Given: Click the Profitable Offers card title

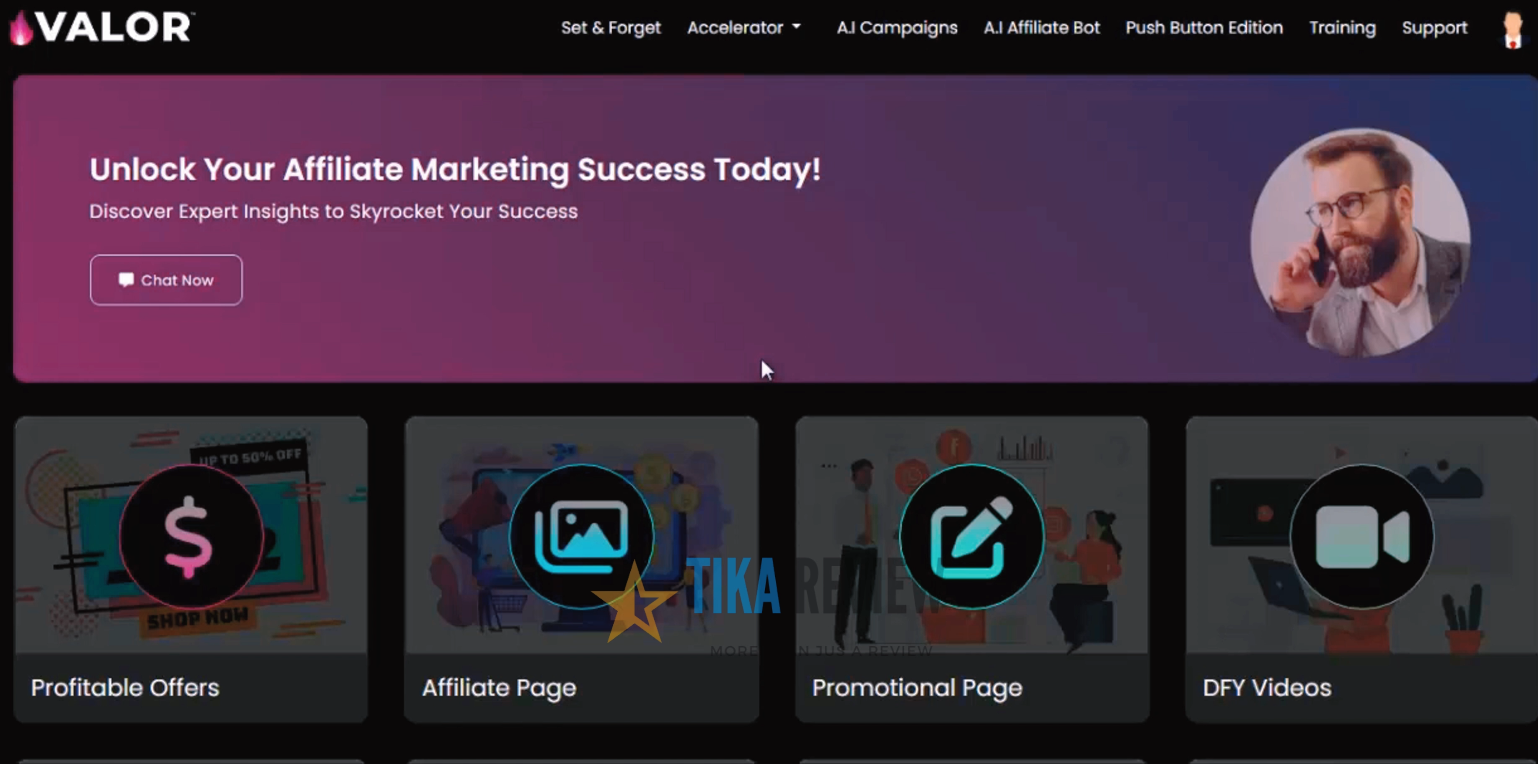Looking at the screenshot, I should 125,687.
